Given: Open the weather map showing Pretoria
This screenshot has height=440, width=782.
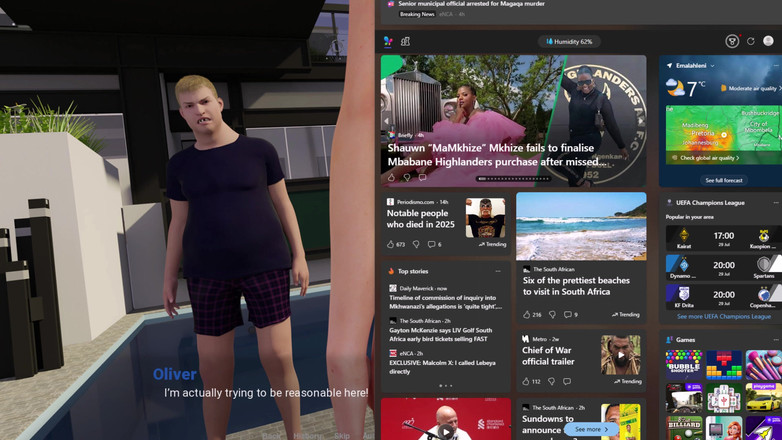Looking at the screenshot, I should [x=724, y=135].
